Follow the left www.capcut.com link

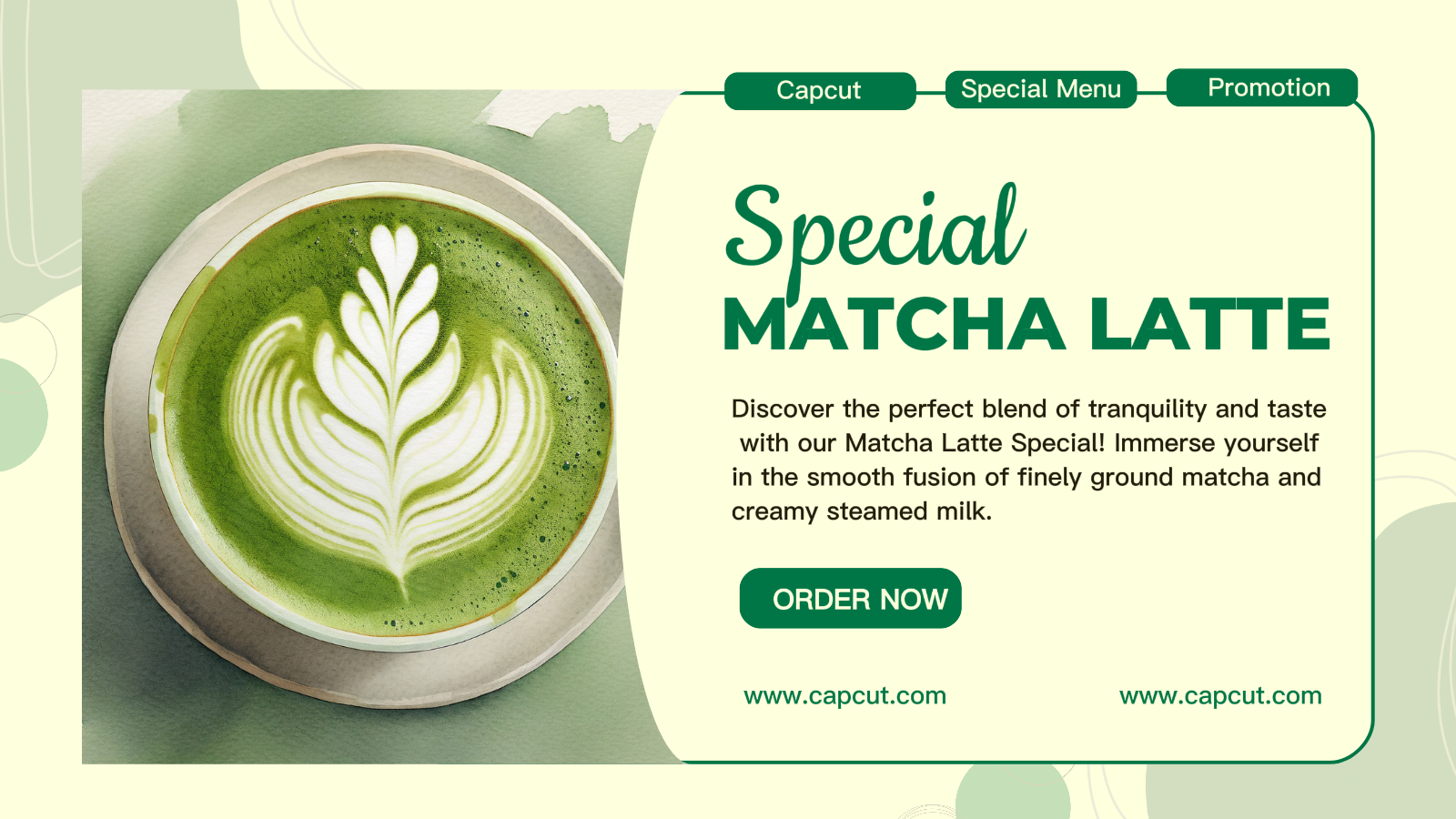845,695
